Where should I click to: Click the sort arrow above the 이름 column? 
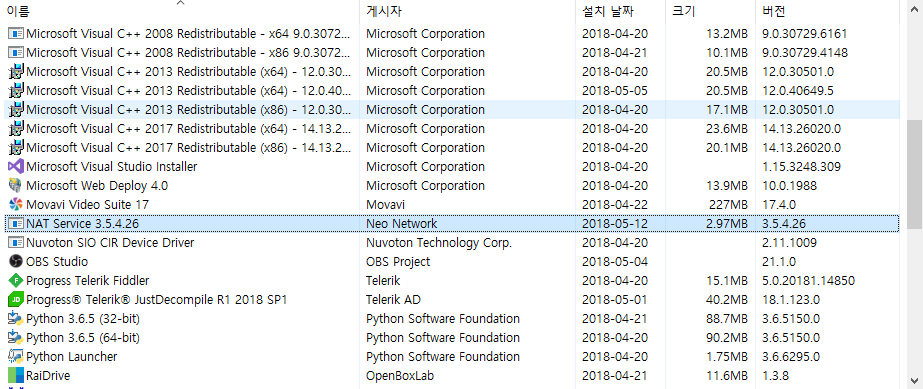tap(181, 3)
